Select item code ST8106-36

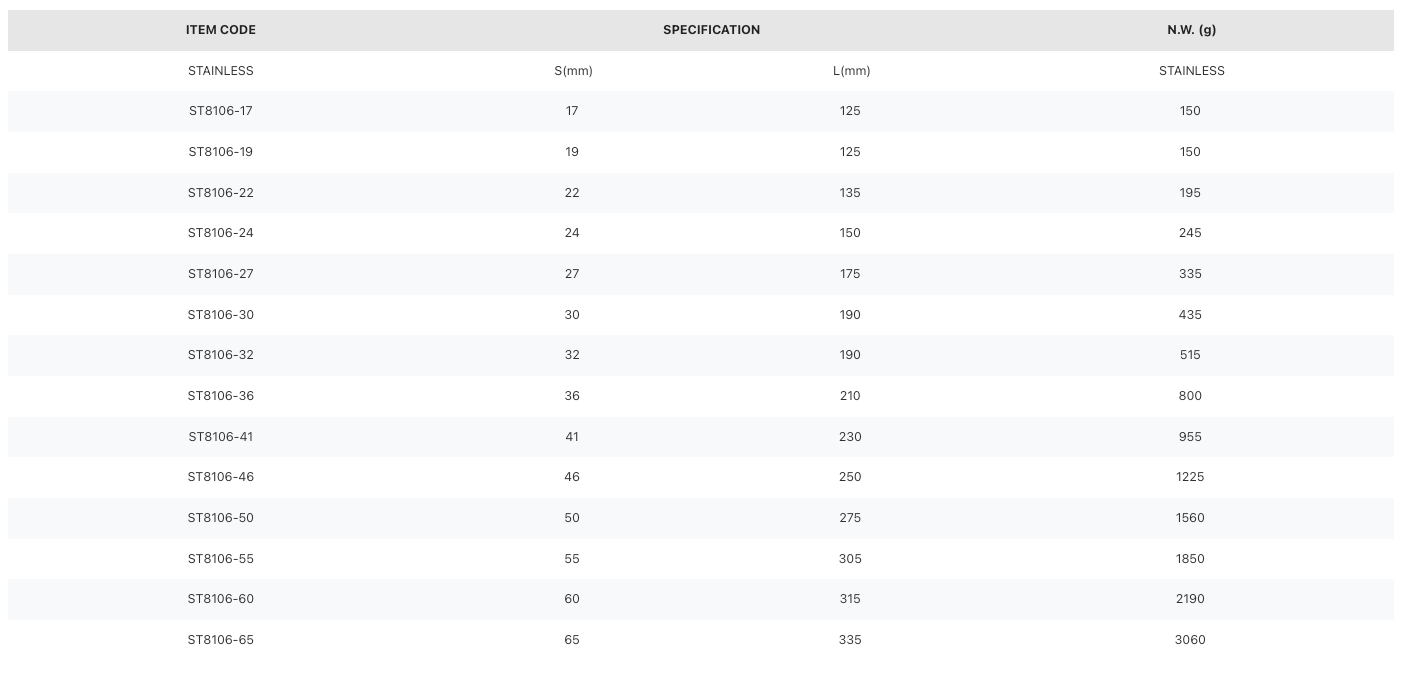coord(221,396)
